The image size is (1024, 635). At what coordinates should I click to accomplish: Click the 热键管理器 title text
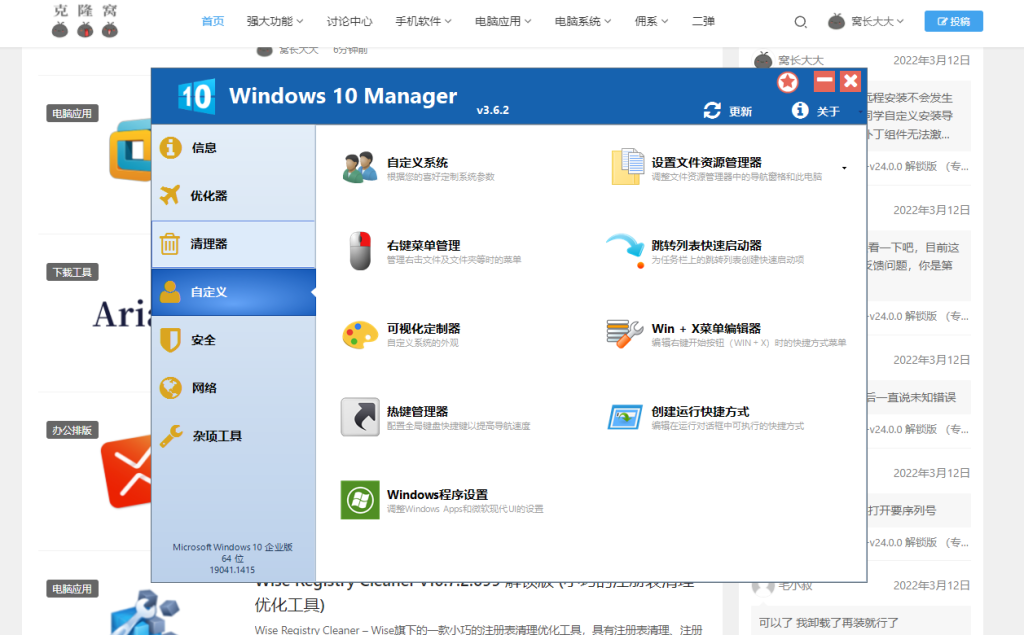pos(417,412)
